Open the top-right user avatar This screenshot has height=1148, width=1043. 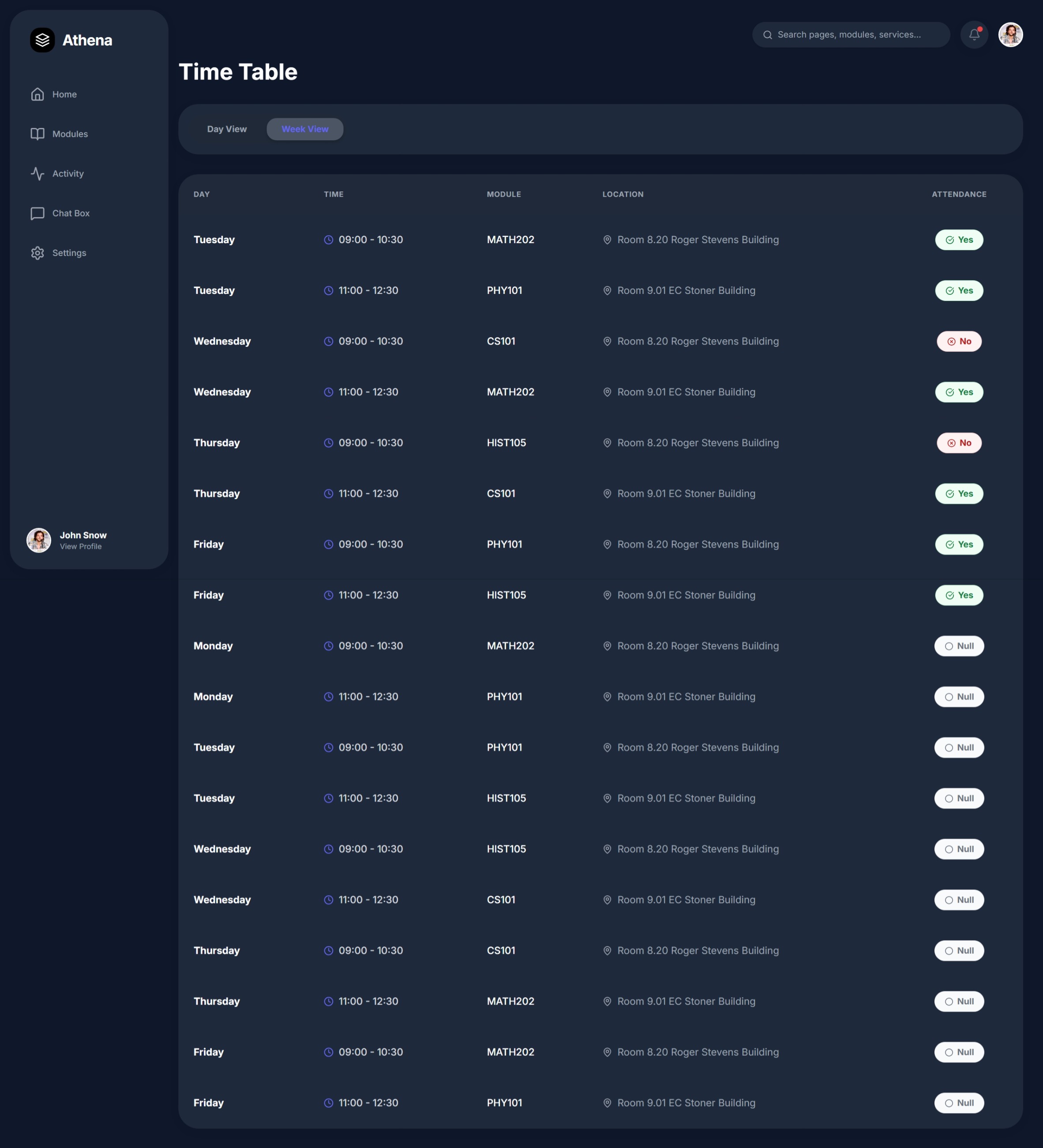[x=1010, y=35]
